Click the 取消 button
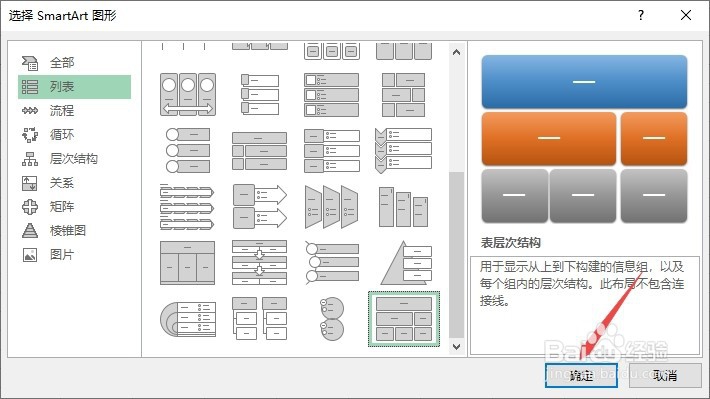The image size is (710, 399). tap(665, 375)
